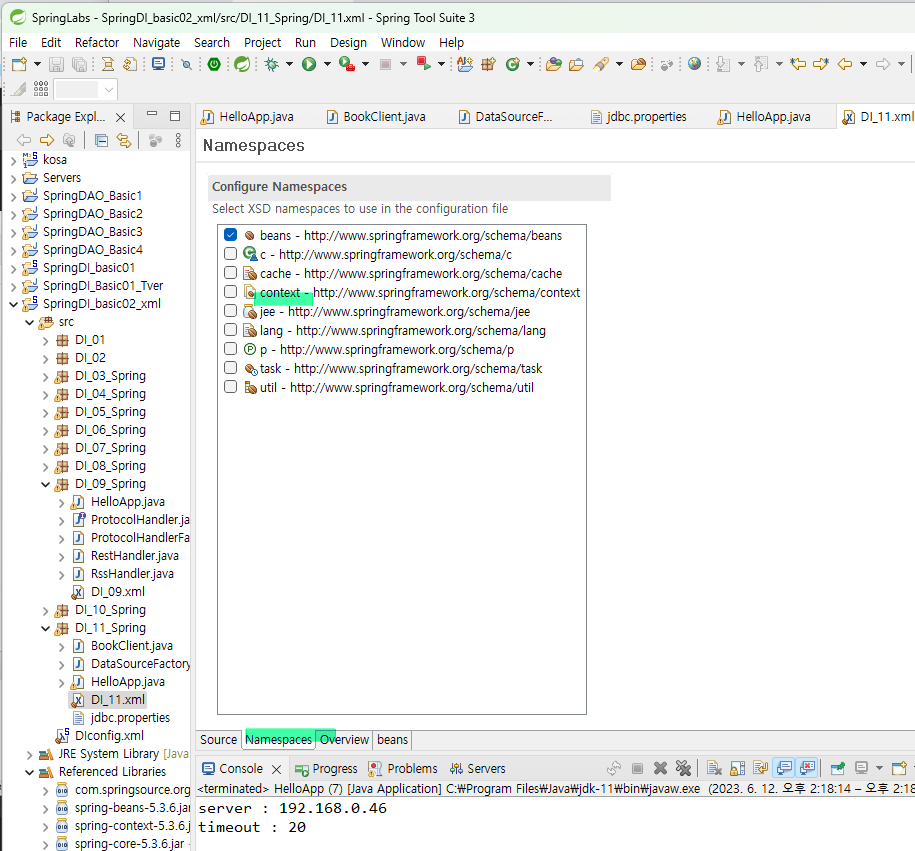Open the Refactor menu
This screenshot has width=915, height=851.
coord(97,43)
